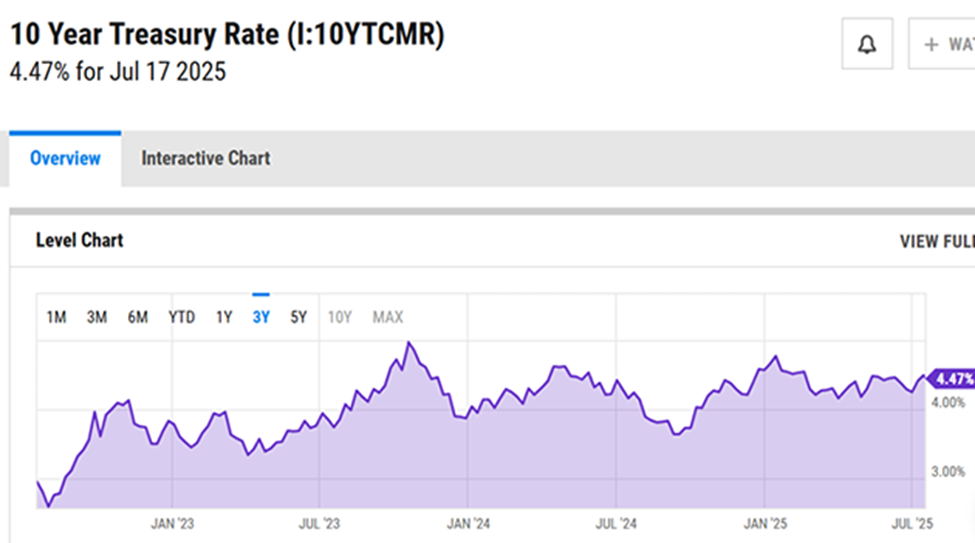Viewport: 975px width, 543px height.
Task: Click the active 3Y range
Action: pos(261,317)
